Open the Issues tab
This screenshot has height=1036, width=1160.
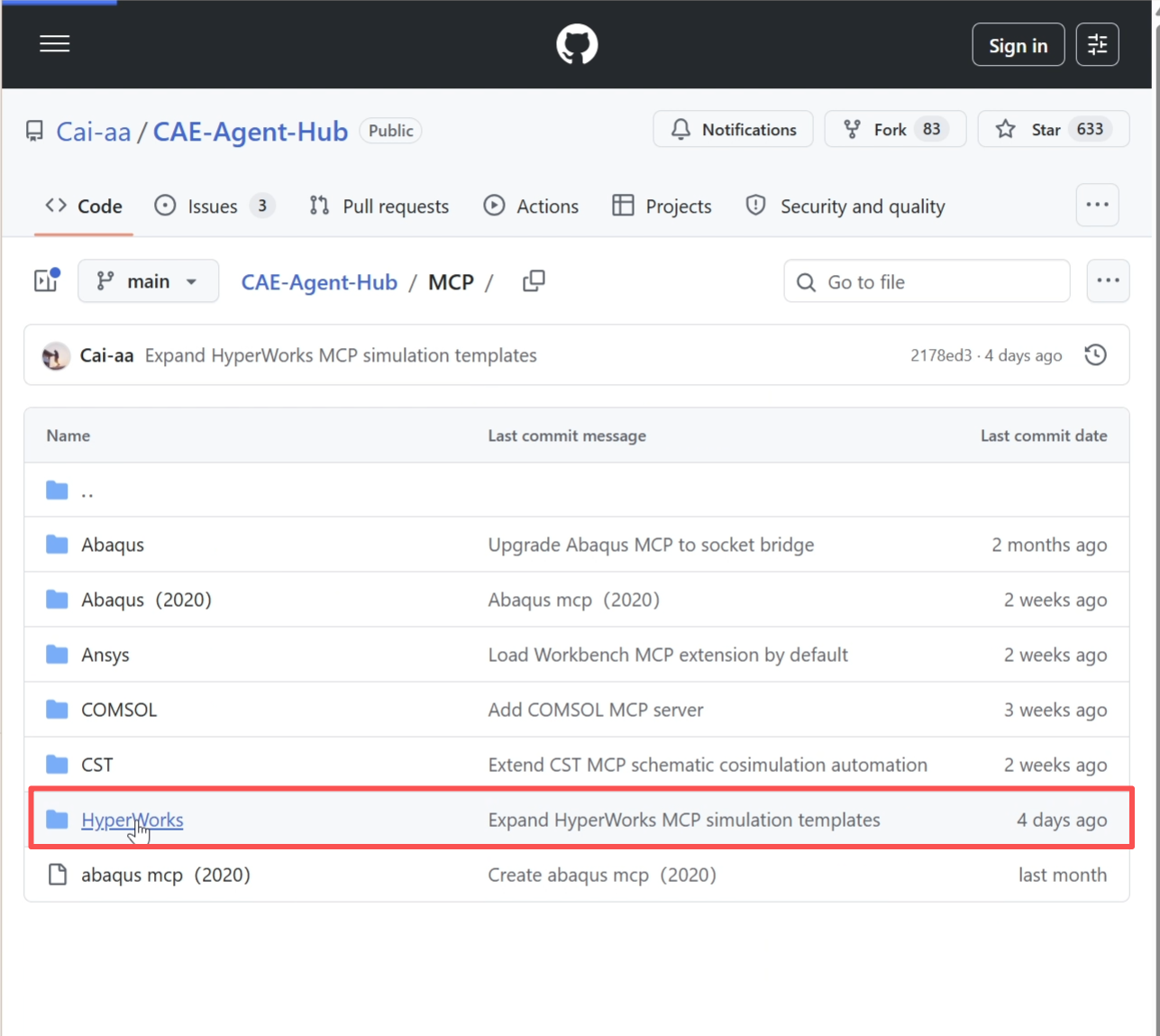215,206
